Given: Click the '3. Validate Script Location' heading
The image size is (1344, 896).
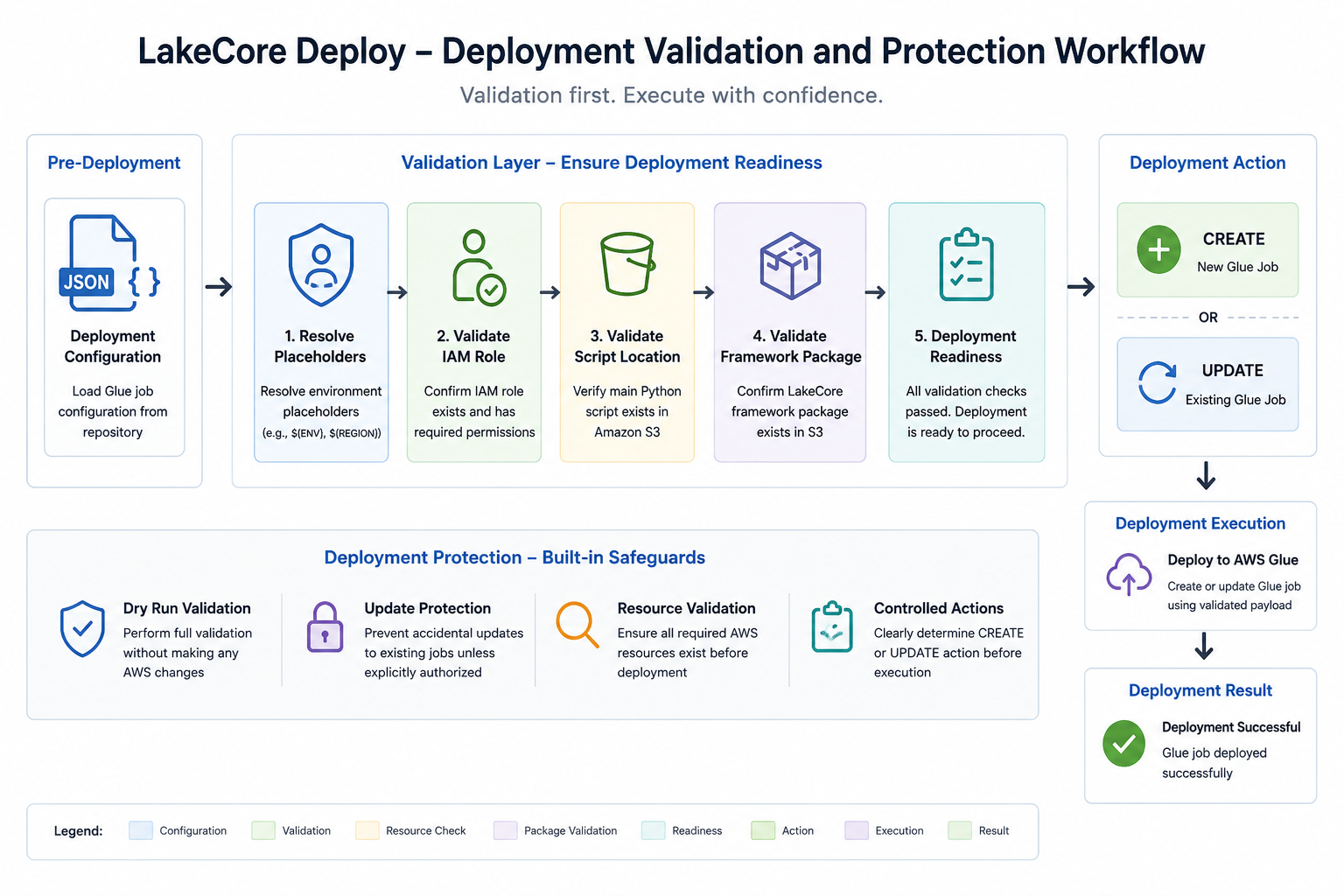Looking at the screenshot, I should pyautogui.click(x=627, y=346).
